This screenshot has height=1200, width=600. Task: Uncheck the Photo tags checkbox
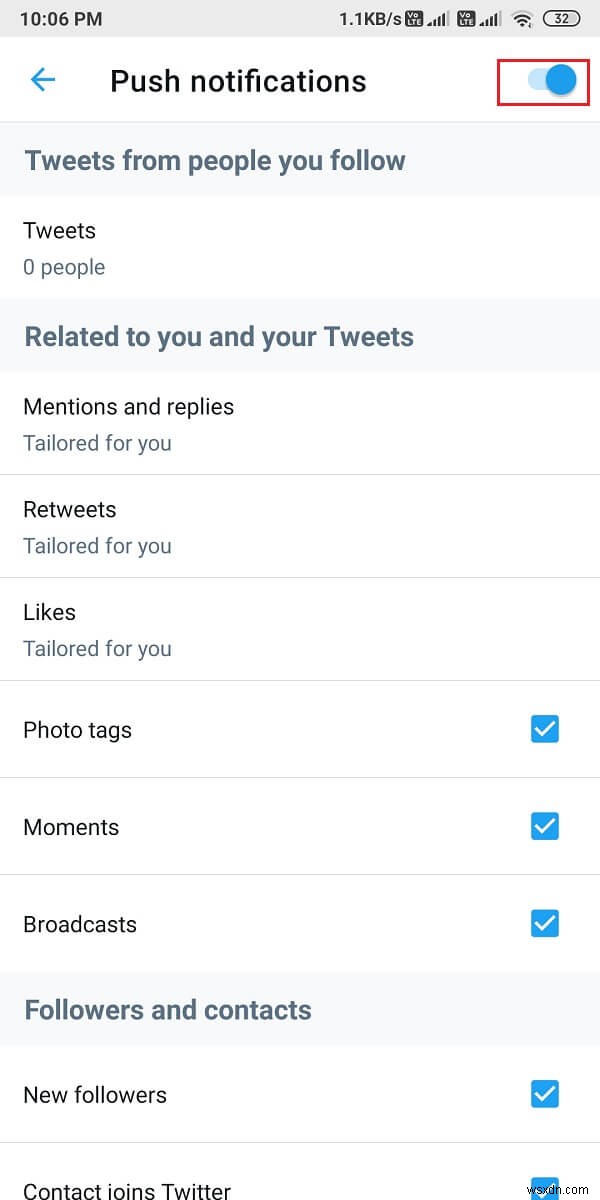pos(545,729)
